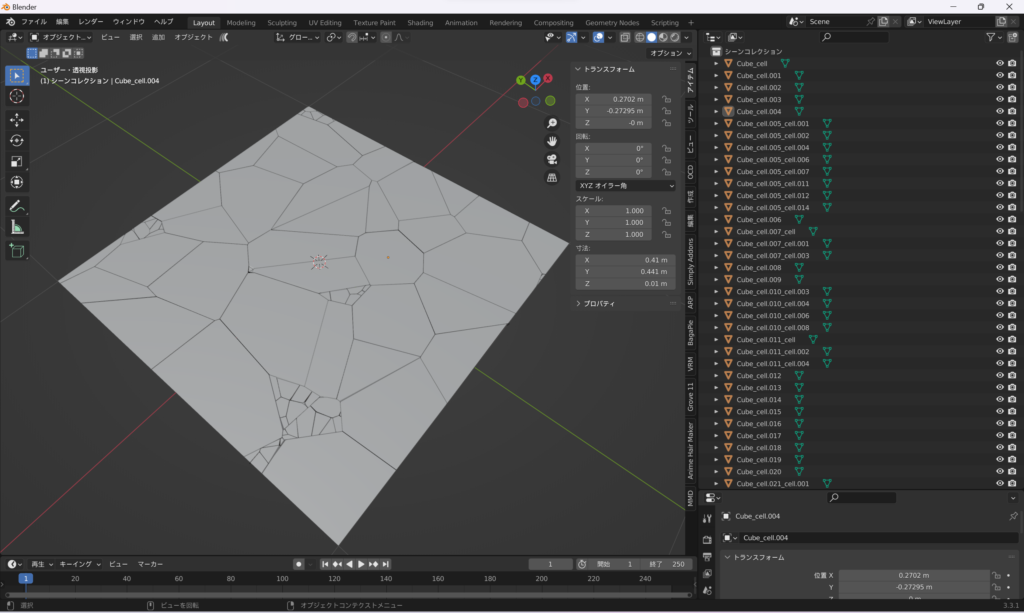Viewport: 1024px width, 613px height.
Task: Toggle camera view in the viewport
Action: pos(551,159)
